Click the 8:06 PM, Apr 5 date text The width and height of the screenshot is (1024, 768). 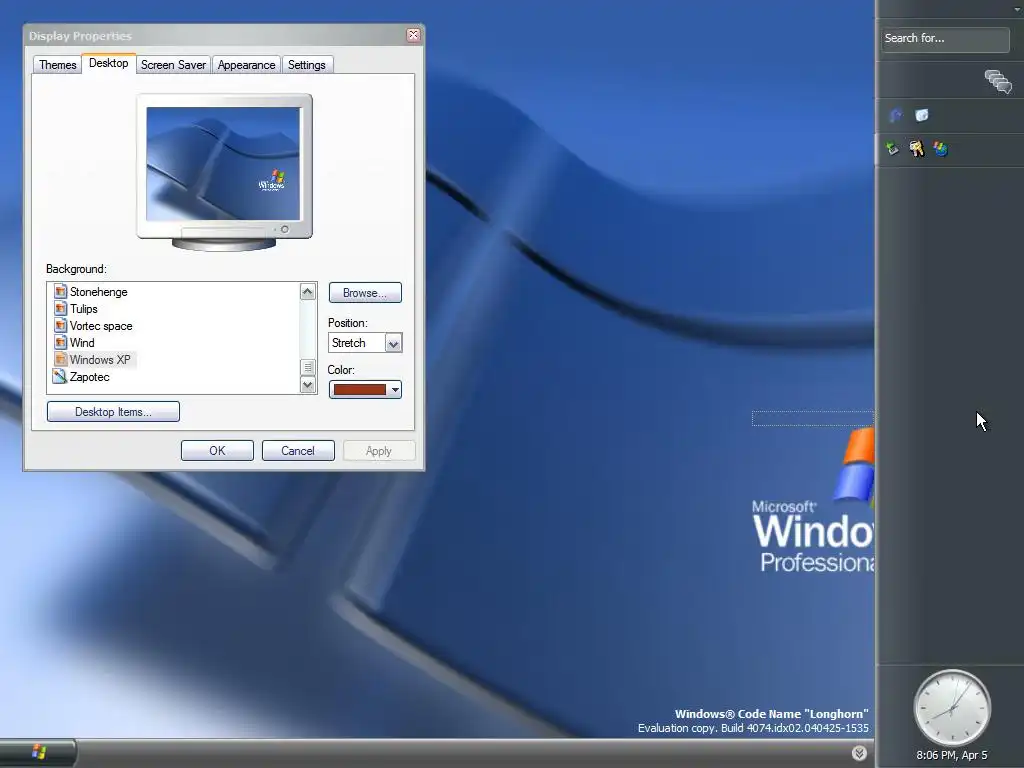coord(952,755)
